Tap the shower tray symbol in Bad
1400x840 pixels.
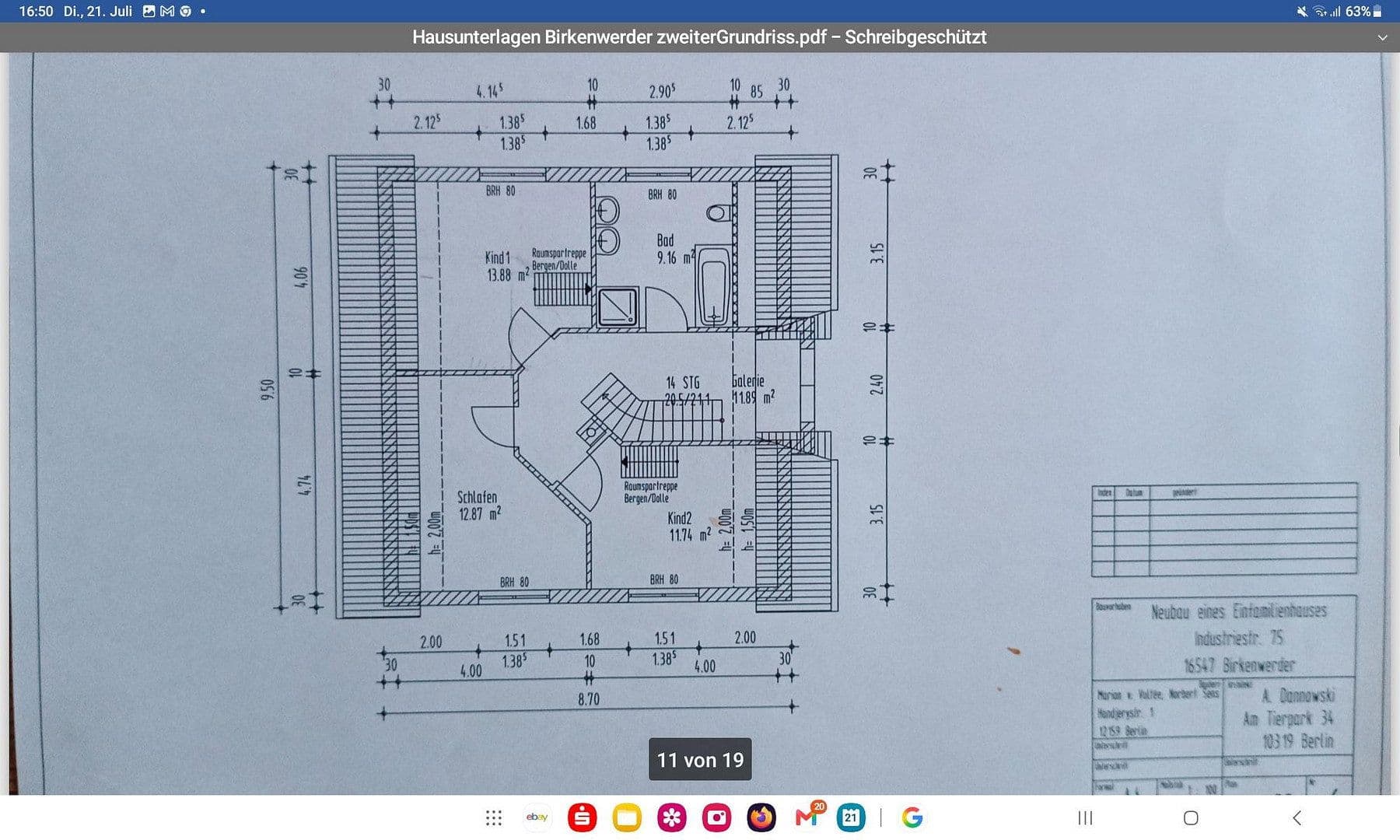click(618, 306)
